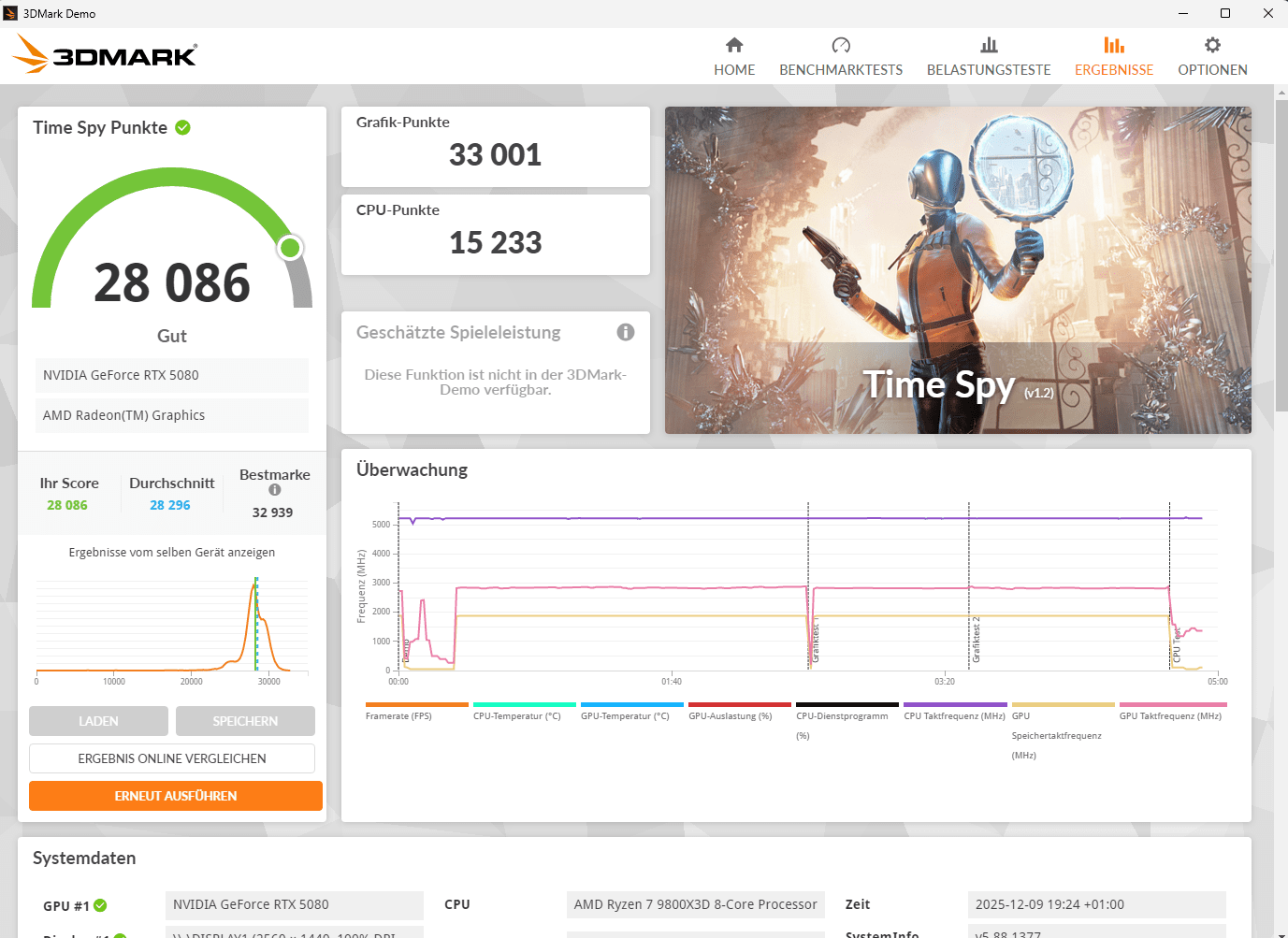The image size is (1288, 938).
Task: Toggle the GPU Speichertaktfrequenz legend swatch
Action: click(1063, 705)
